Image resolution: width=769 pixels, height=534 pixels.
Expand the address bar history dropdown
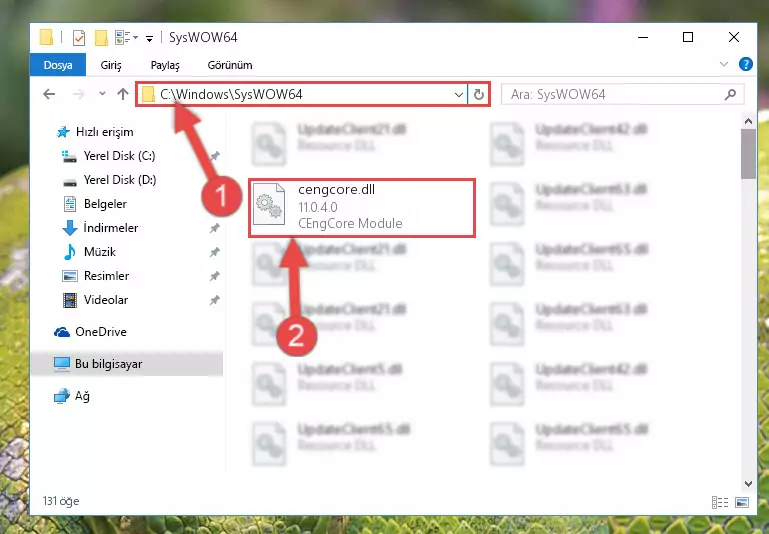point(459,94)
